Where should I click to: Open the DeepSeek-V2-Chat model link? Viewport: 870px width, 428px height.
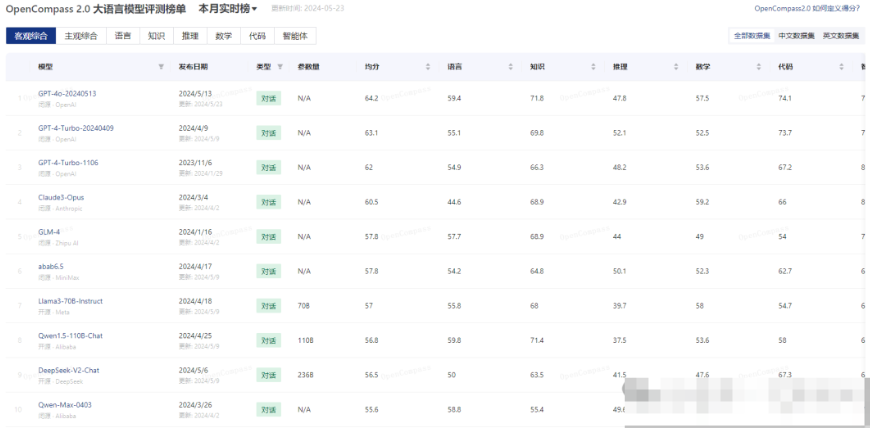pos(69,370)
